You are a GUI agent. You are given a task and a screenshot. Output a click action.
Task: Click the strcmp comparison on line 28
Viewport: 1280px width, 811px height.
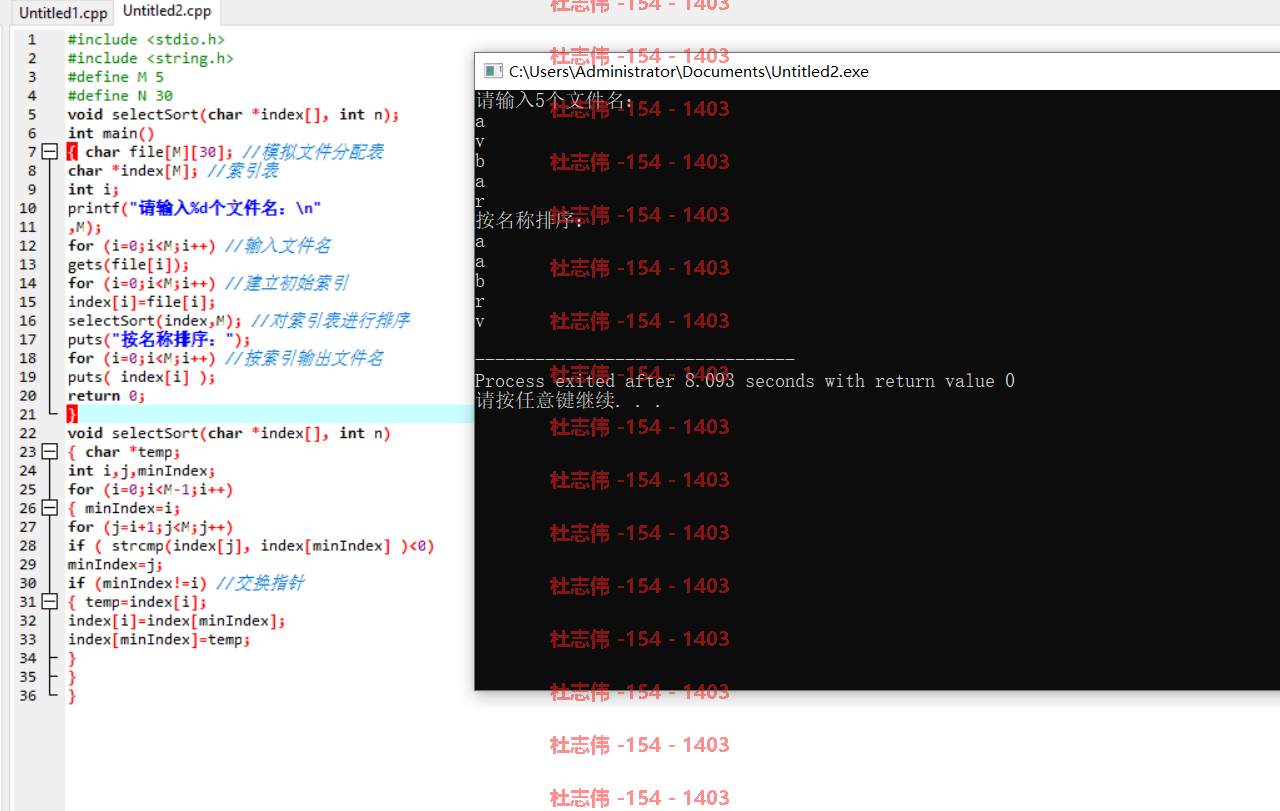(x=251, y=546)
